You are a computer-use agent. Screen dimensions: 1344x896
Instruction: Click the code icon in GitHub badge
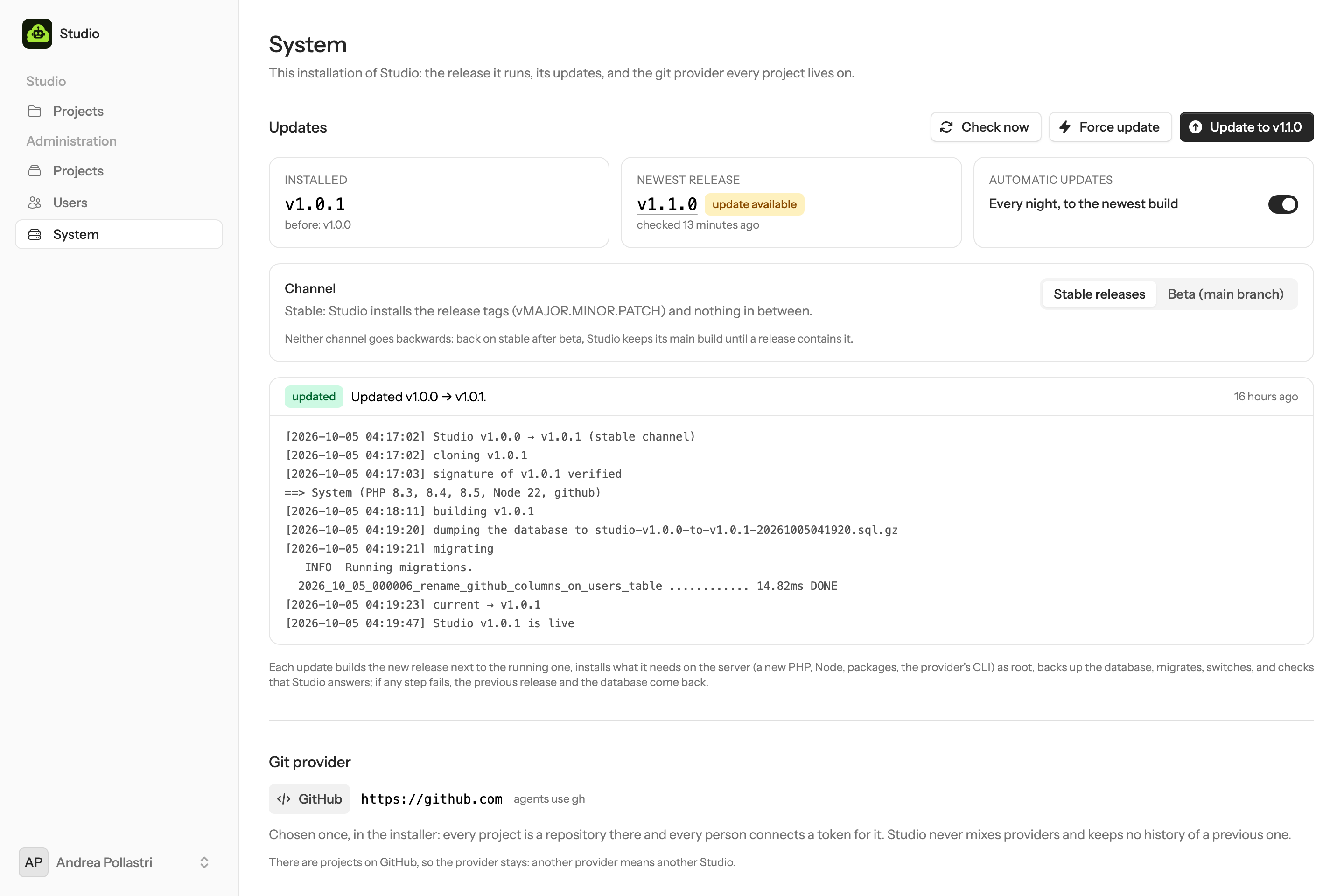click(284, 799)
